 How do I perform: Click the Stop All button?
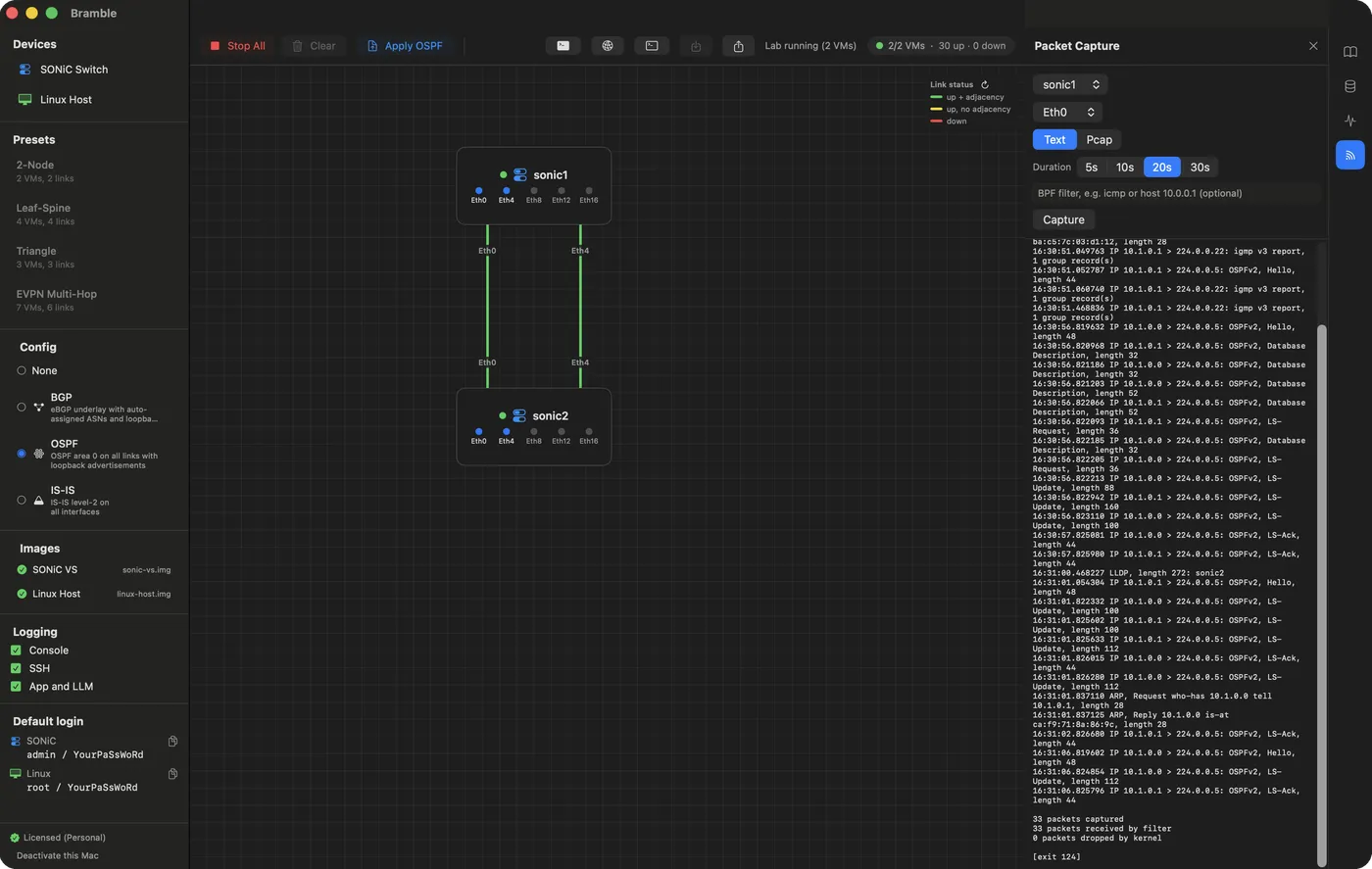[x=237, y=46]
